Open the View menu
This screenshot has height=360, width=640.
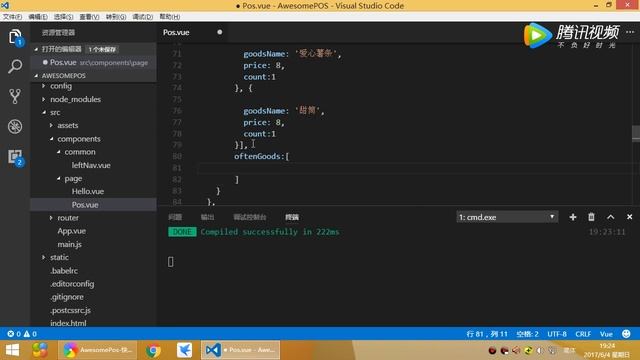(89, 17)
